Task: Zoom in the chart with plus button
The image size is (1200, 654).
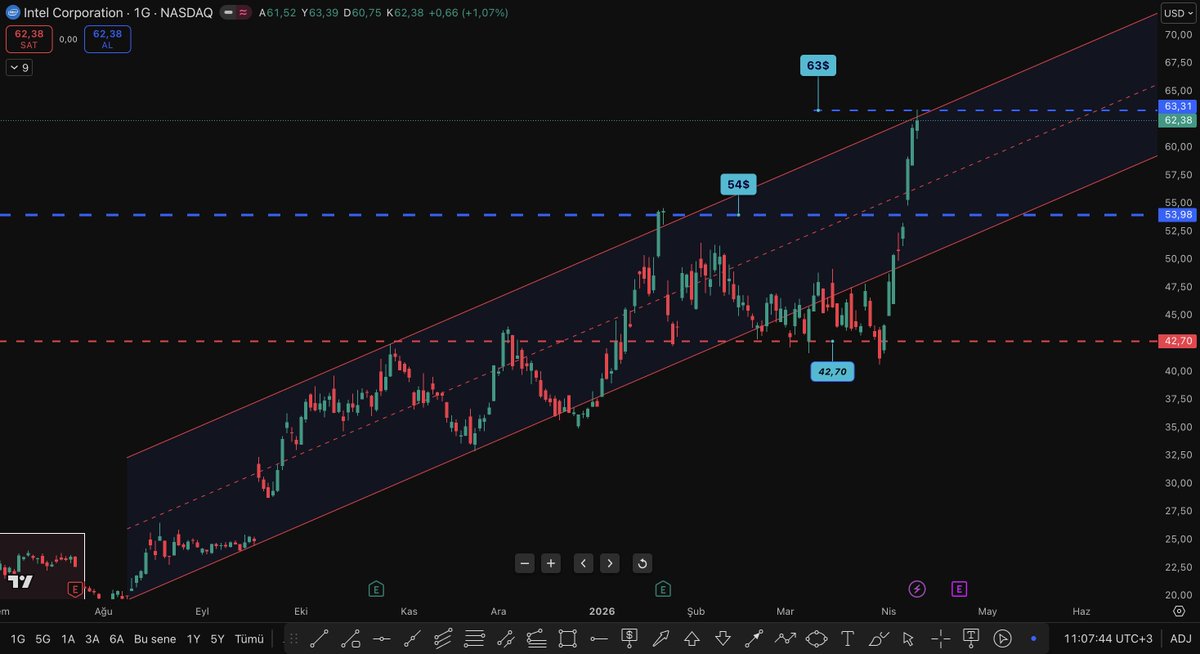Action: click(551, 563)
